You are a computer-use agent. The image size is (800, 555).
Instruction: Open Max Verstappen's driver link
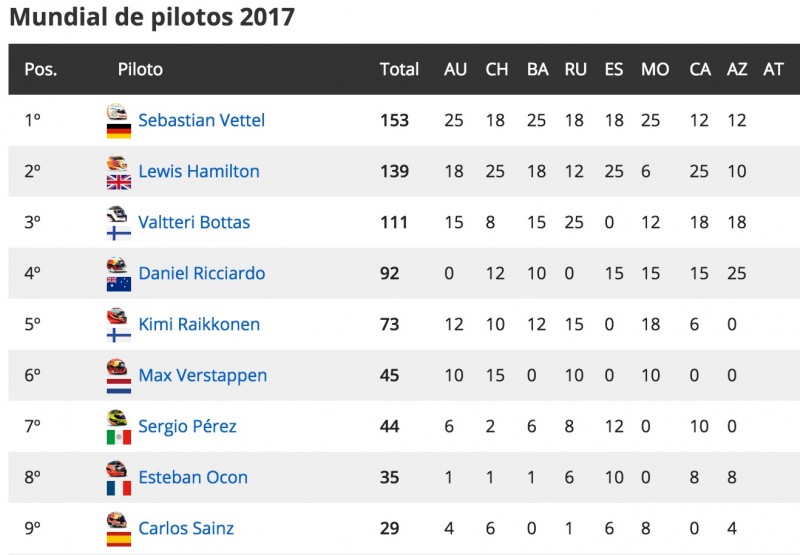(x=203, y=375)
